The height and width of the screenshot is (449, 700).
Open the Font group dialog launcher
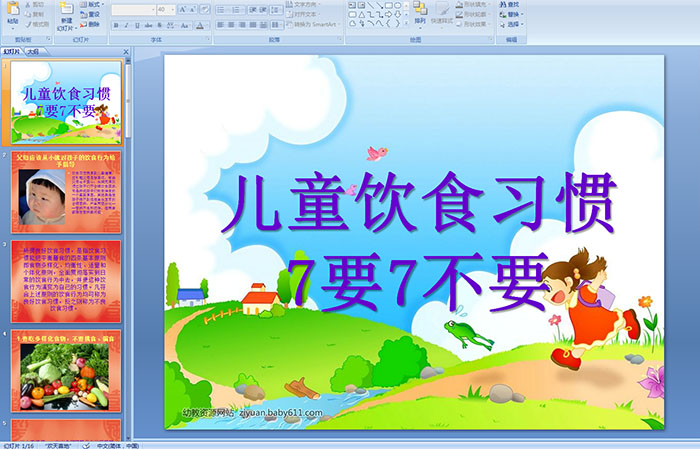coord(208,40)
